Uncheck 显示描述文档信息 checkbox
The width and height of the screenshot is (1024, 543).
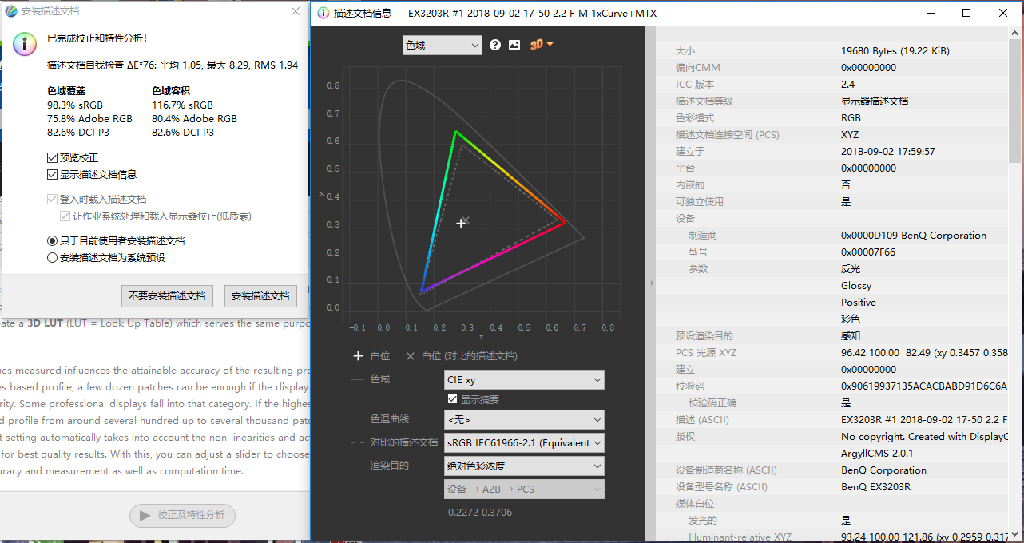(x=53, y=174)
